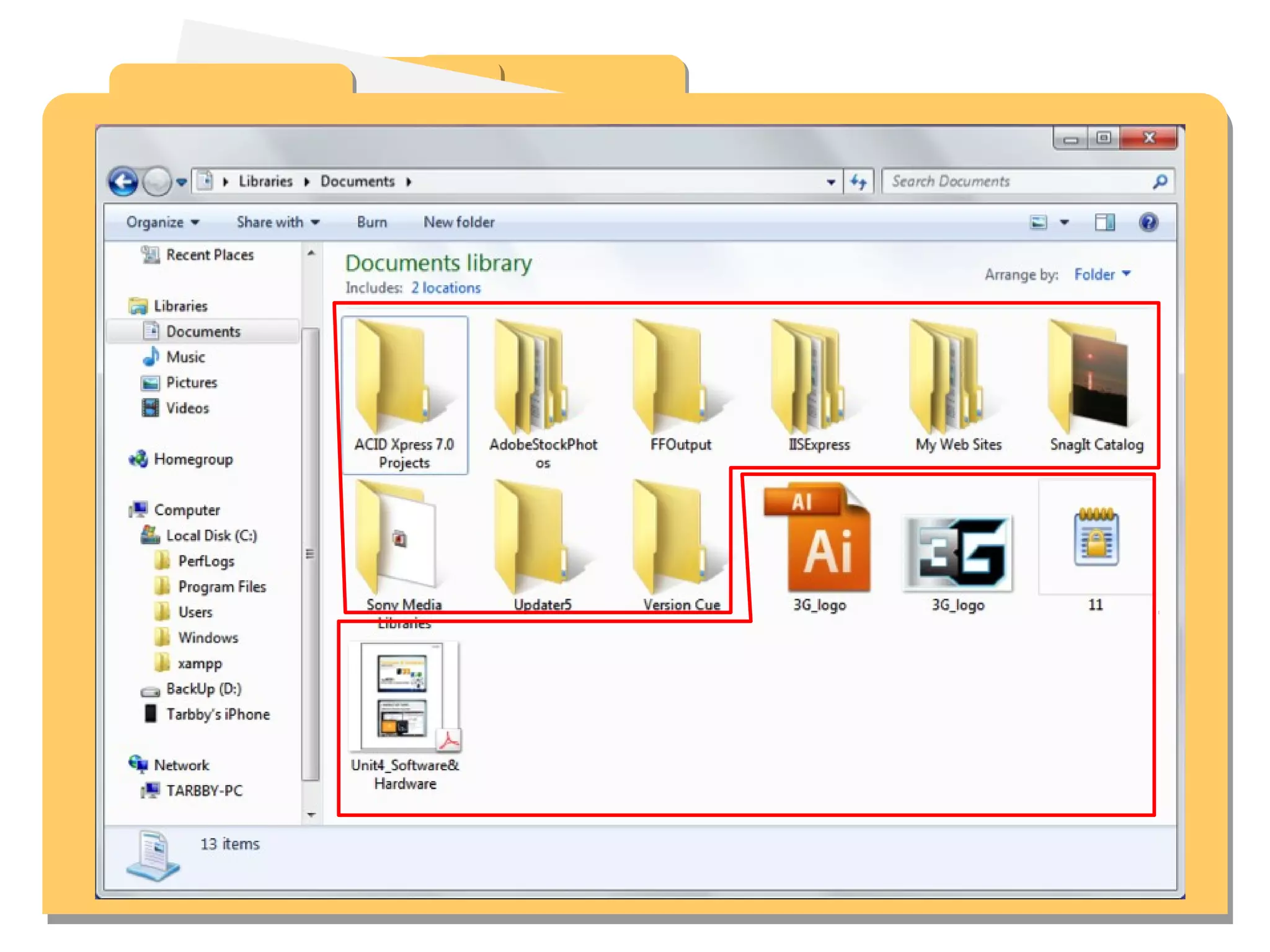
Task: Toggle the preview pane icon
Action: click(1104, 222)
